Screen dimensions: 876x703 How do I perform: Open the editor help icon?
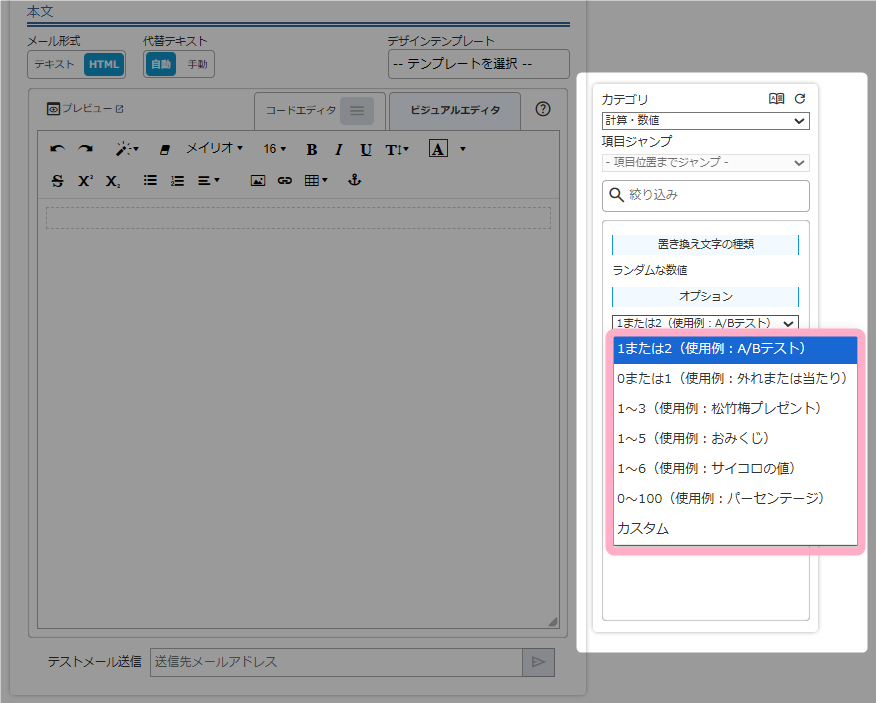[543, 109]
